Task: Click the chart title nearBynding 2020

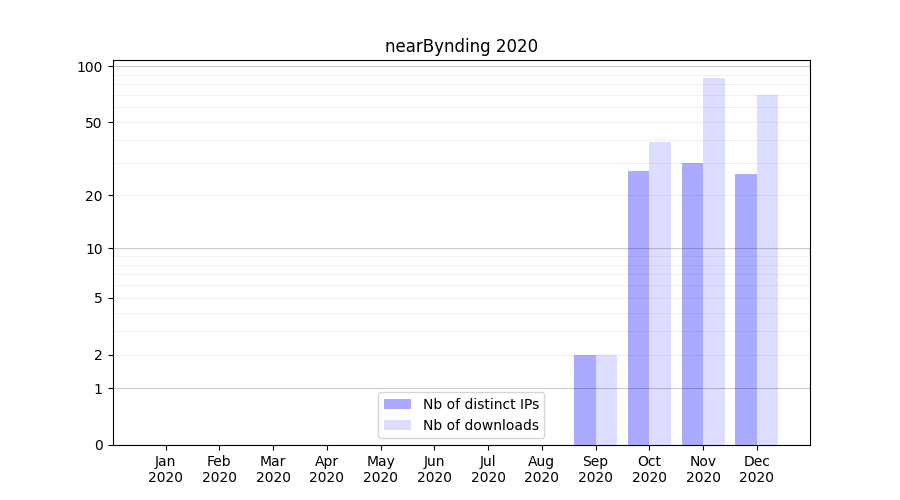Action: [x=461, y=46]
